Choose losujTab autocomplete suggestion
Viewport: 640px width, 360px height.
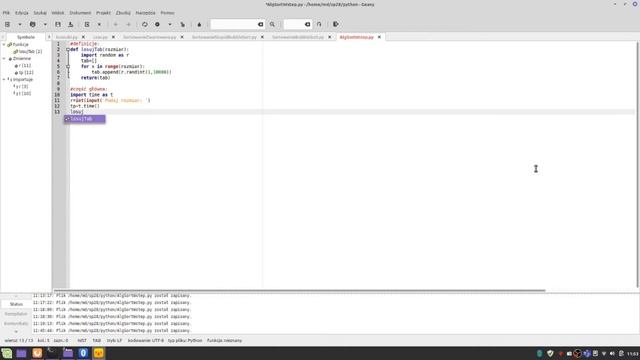click(84, 119)
